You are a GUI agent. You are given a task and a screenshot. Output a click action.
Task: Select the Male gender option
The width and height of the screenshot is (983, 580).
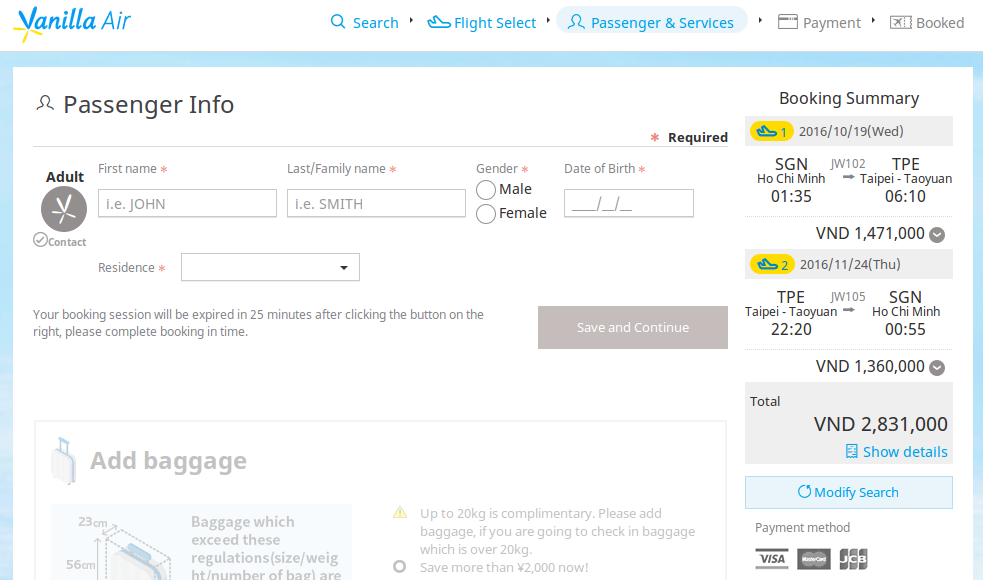(x=486, y=189)
